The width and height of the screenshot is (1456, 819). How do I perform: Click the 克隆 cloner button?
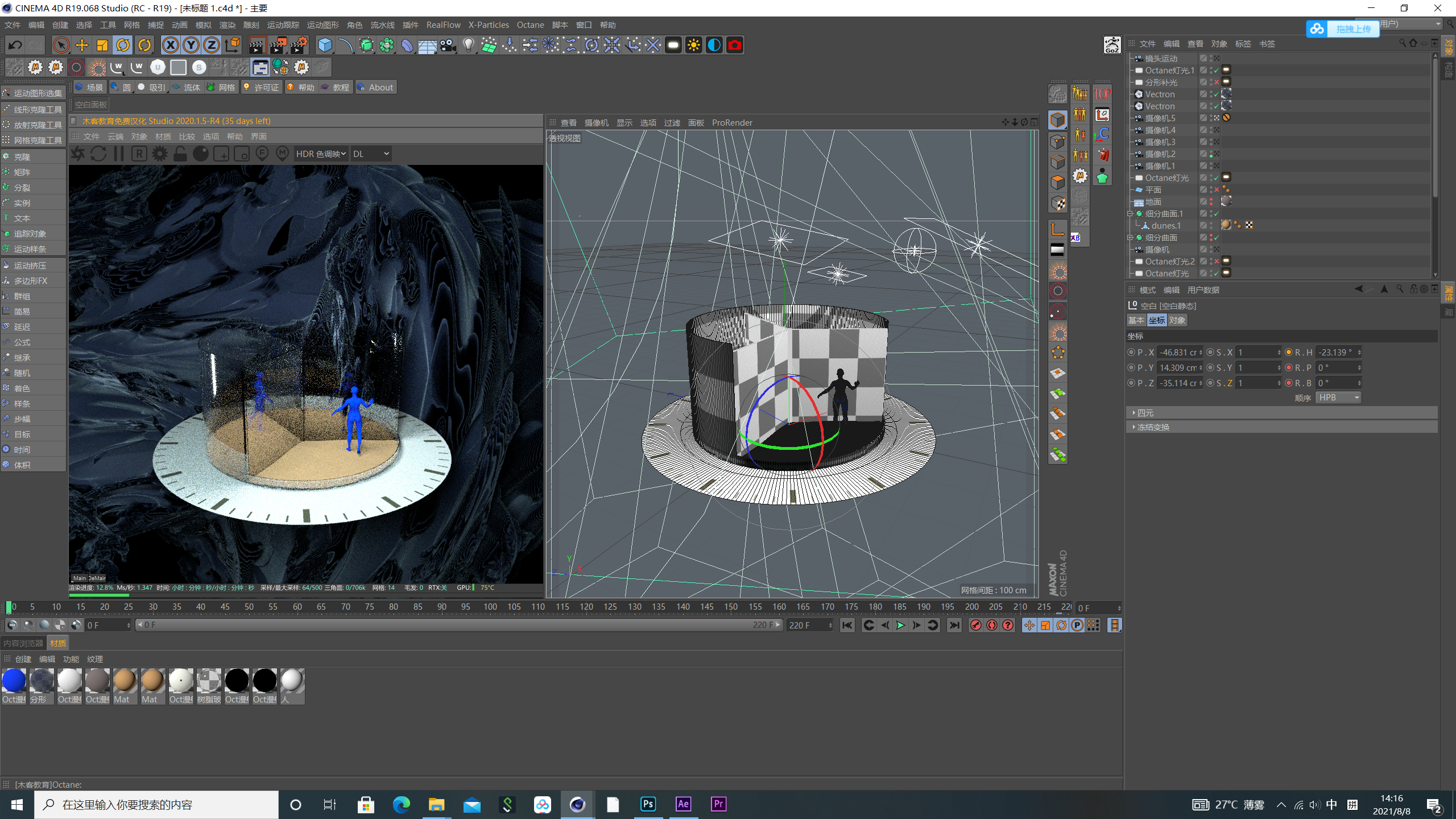(23, 157)
